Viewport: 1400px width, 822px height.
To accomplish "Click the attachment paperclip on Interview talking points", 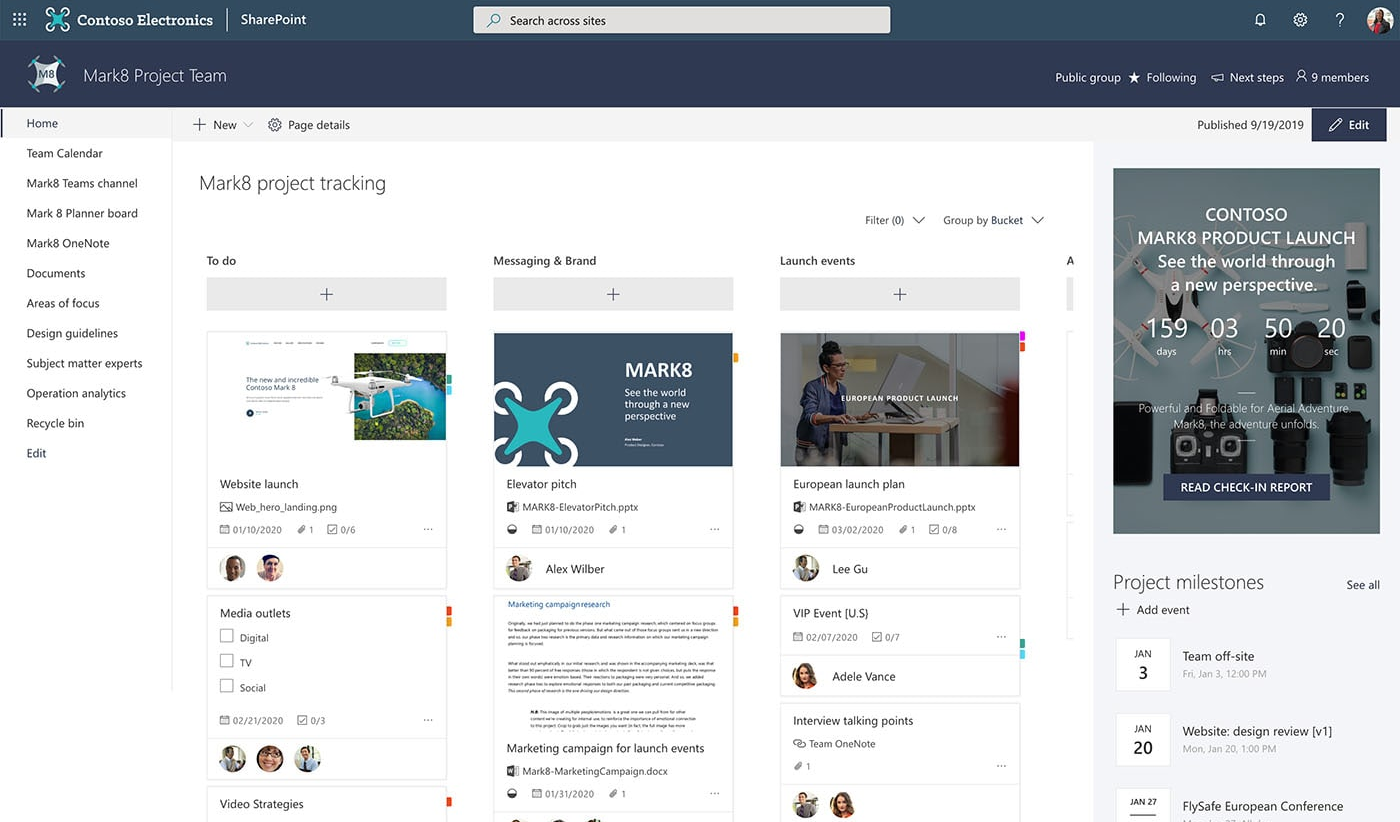I will [x=798, y=766].
